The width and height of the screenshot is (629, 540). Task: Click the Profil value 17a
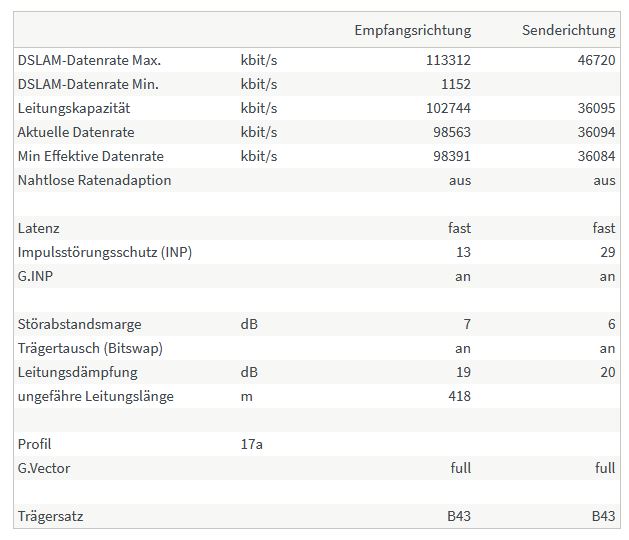point(252,445)
